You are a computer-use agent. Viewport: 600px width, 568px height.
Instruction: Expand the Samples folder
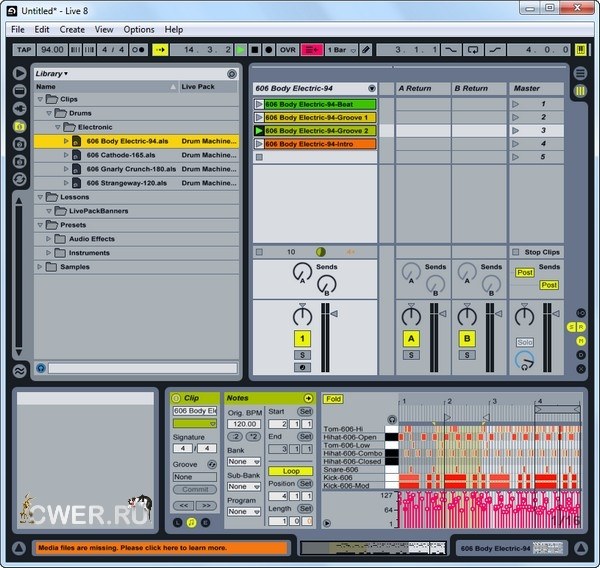40,267
